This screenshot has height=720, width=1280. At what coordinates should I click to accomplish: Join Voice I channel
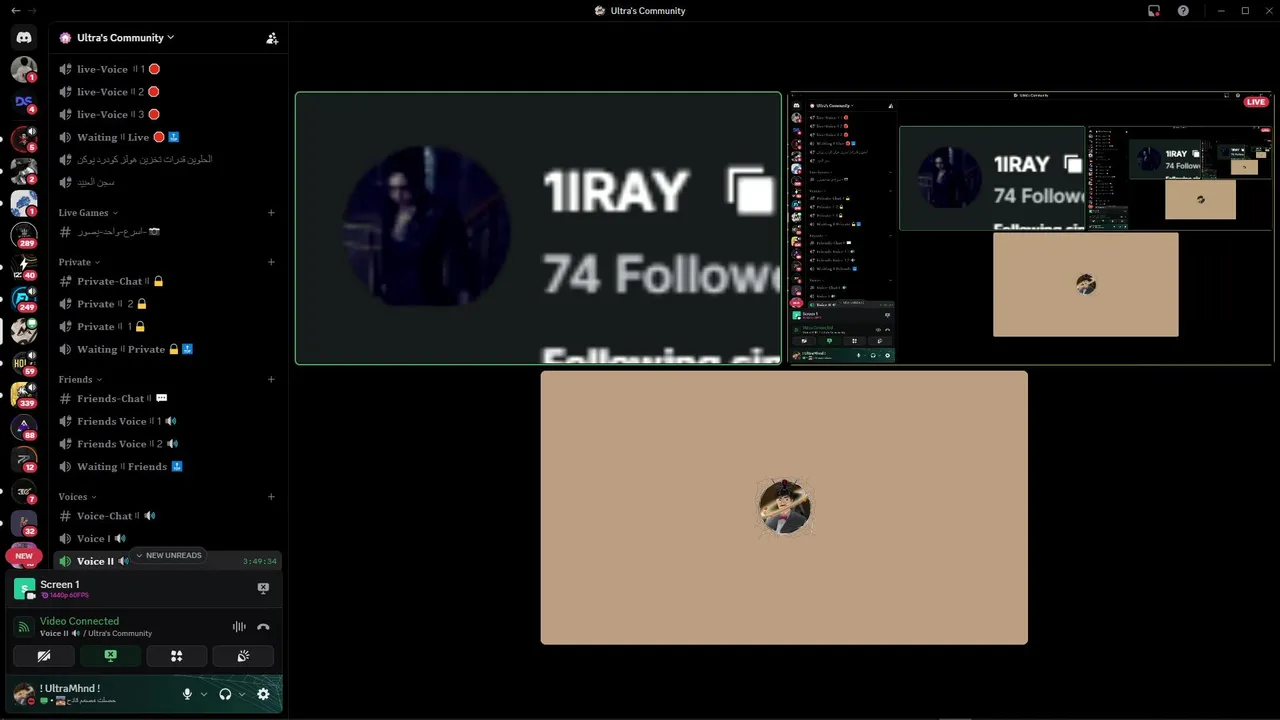pyautogui.click(x=167, y=538)
